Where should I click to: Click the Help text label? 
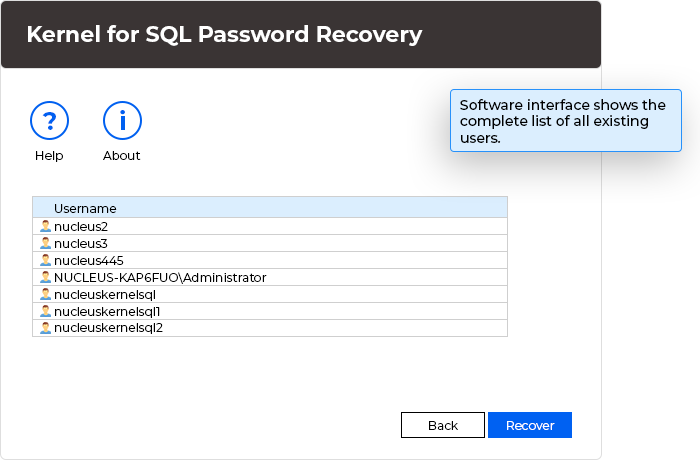pyautogui.click(x=49, y=155)
